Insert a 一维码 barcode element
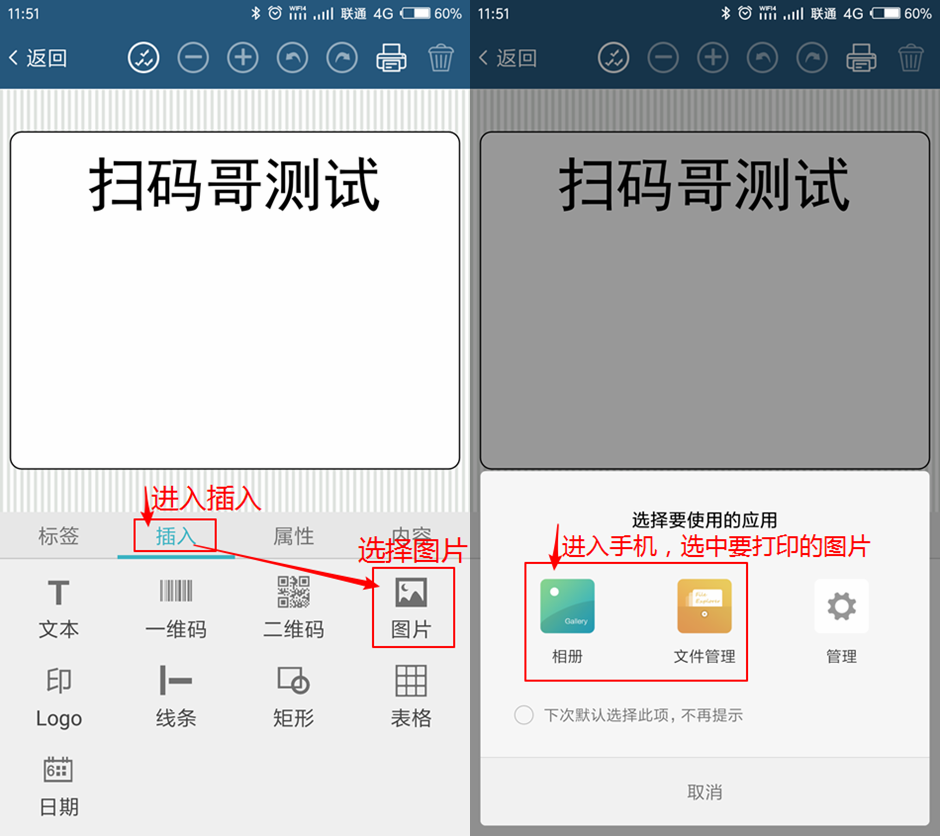The width and height of the screenshot is (940, 836). [176, 607]
